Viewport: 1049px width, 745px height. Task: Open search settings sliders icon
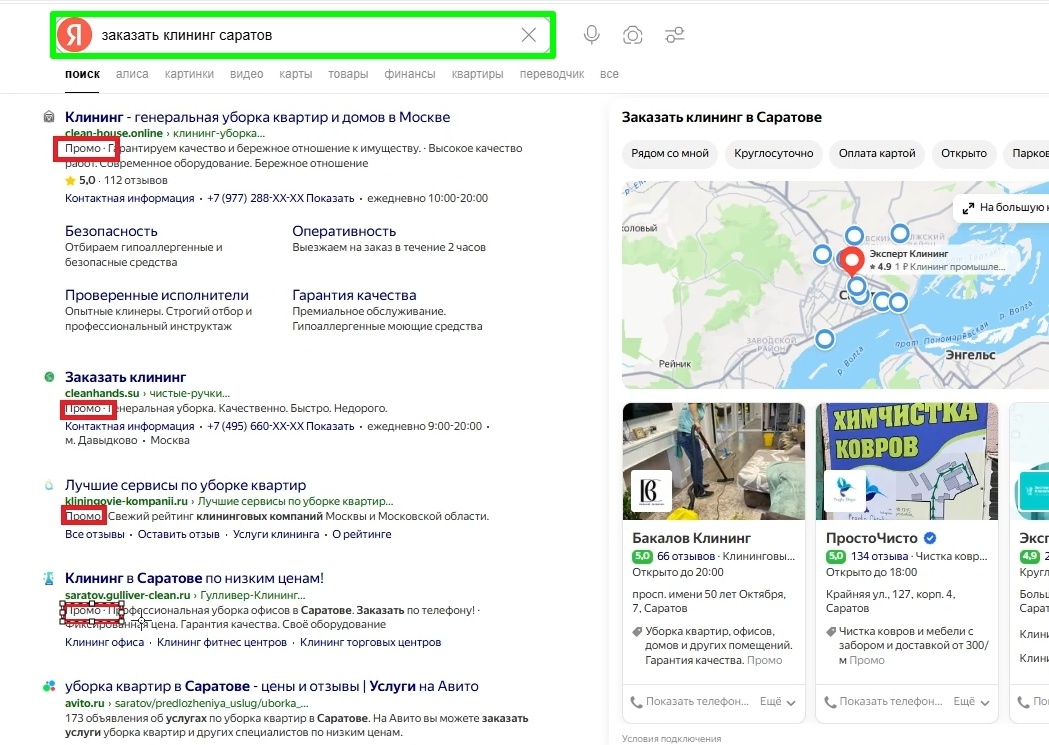click(674, 35)
